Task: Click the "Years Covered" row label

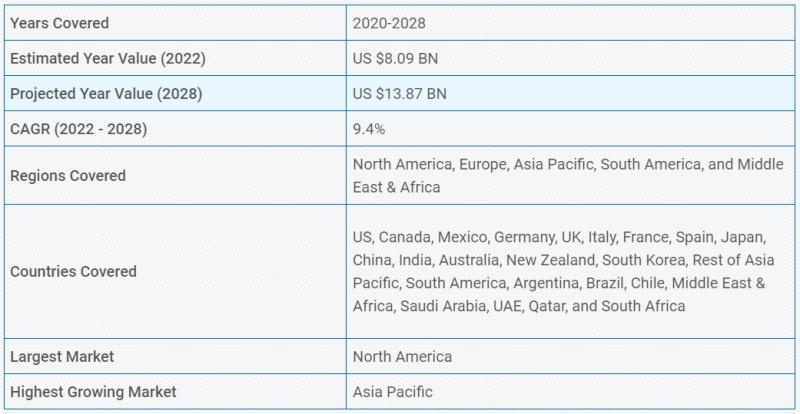Action: (59, 23)
